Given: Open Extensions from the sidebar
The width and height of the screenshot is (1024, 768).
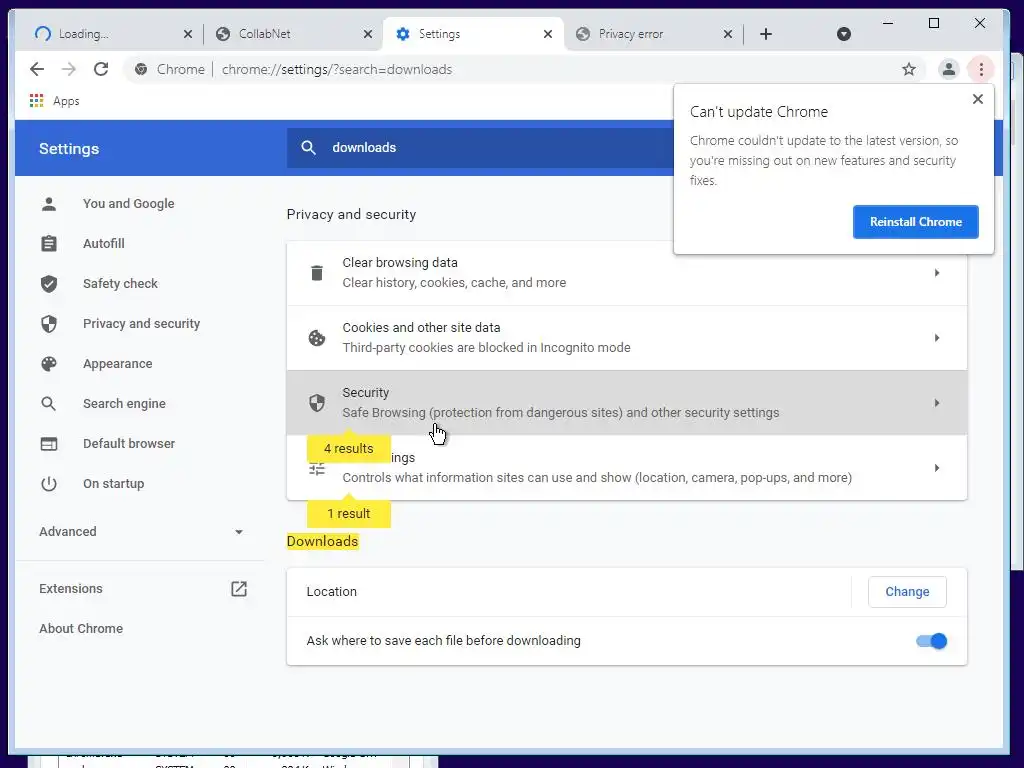Looking at the screenshot, I should point(71,588).
